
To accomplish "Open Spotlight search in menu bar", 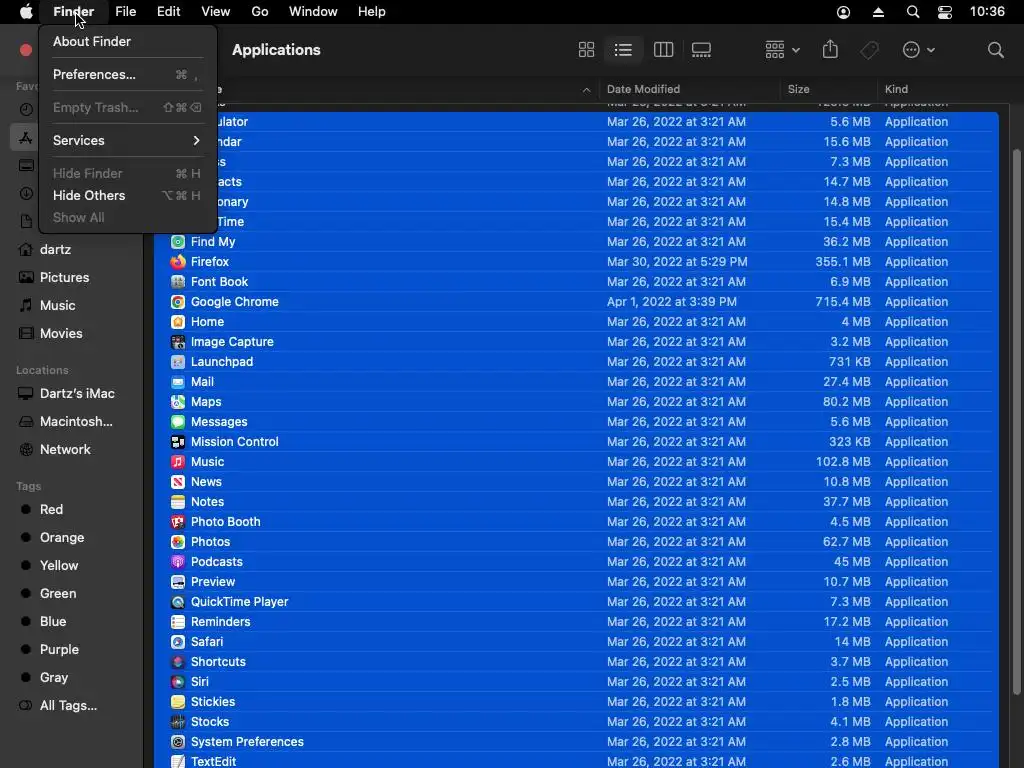I will [x=913, y=12].
